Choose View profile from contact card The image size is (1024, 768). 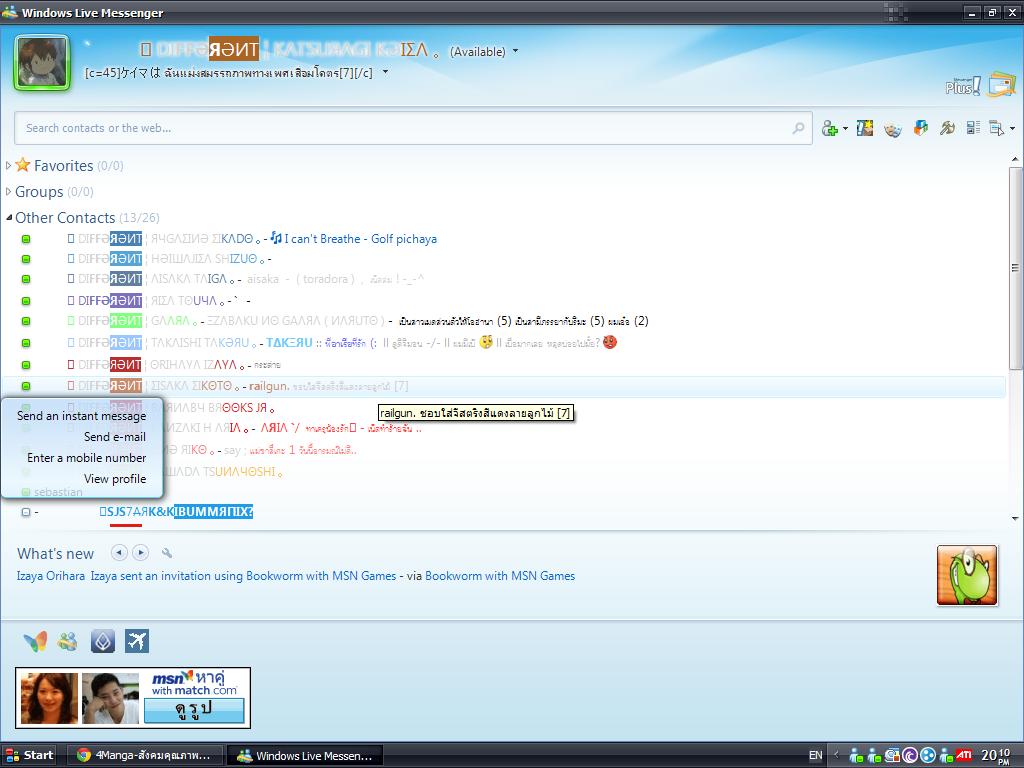(x=115, y=479)
